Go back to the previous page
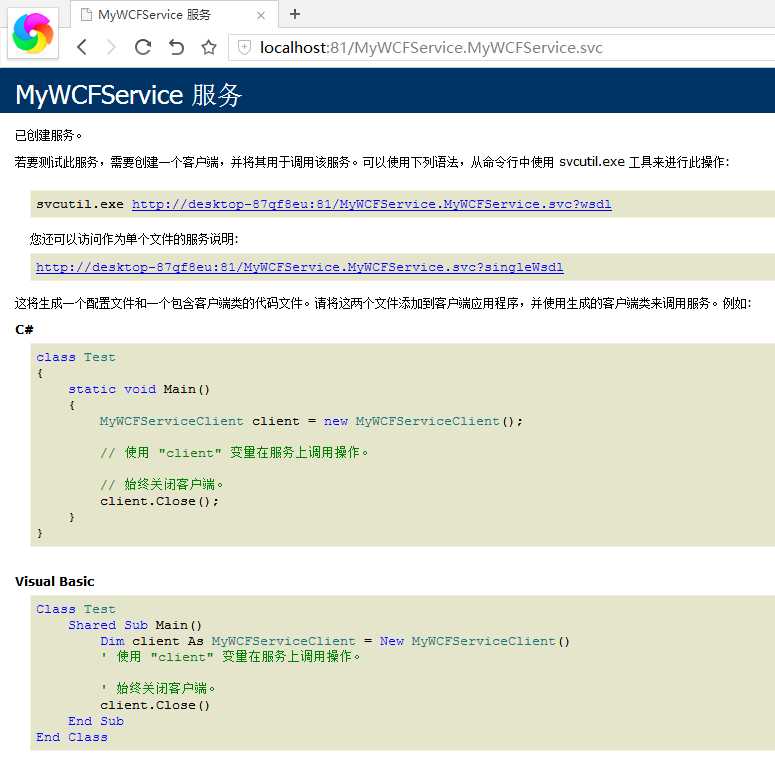This screenshot has width=775, height=757. point(82,47)
